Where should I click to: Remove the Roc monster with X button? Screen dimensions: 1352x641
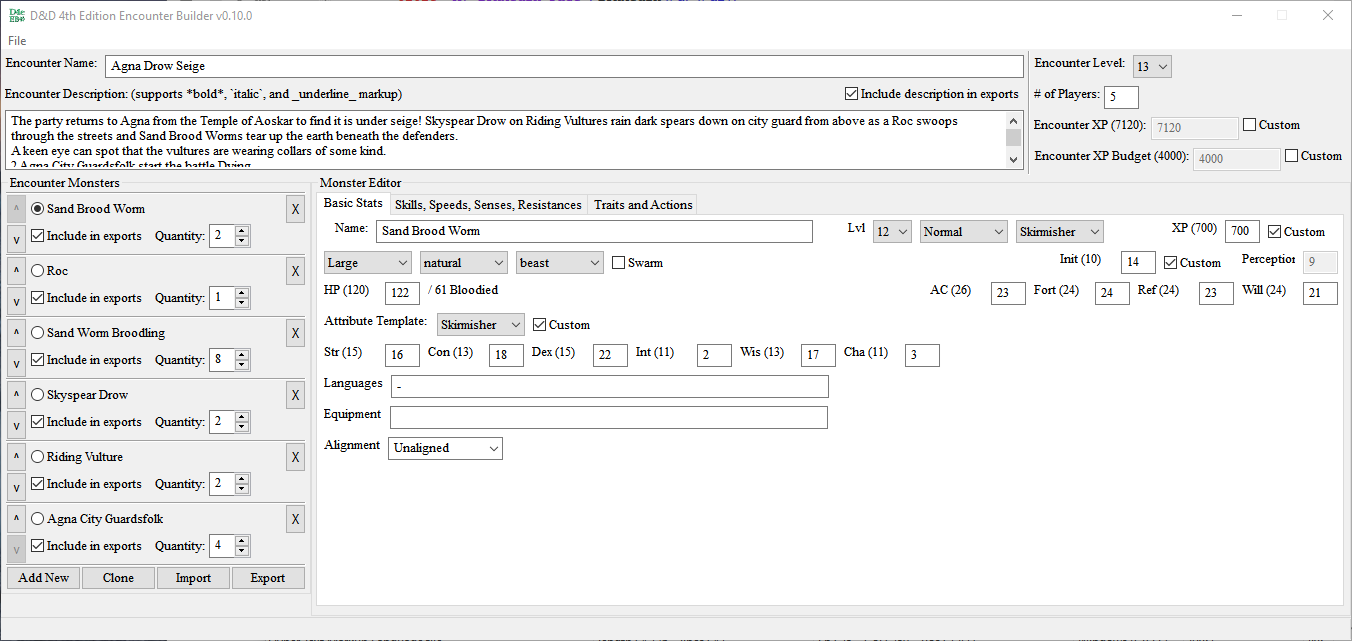tap(295, 271)
